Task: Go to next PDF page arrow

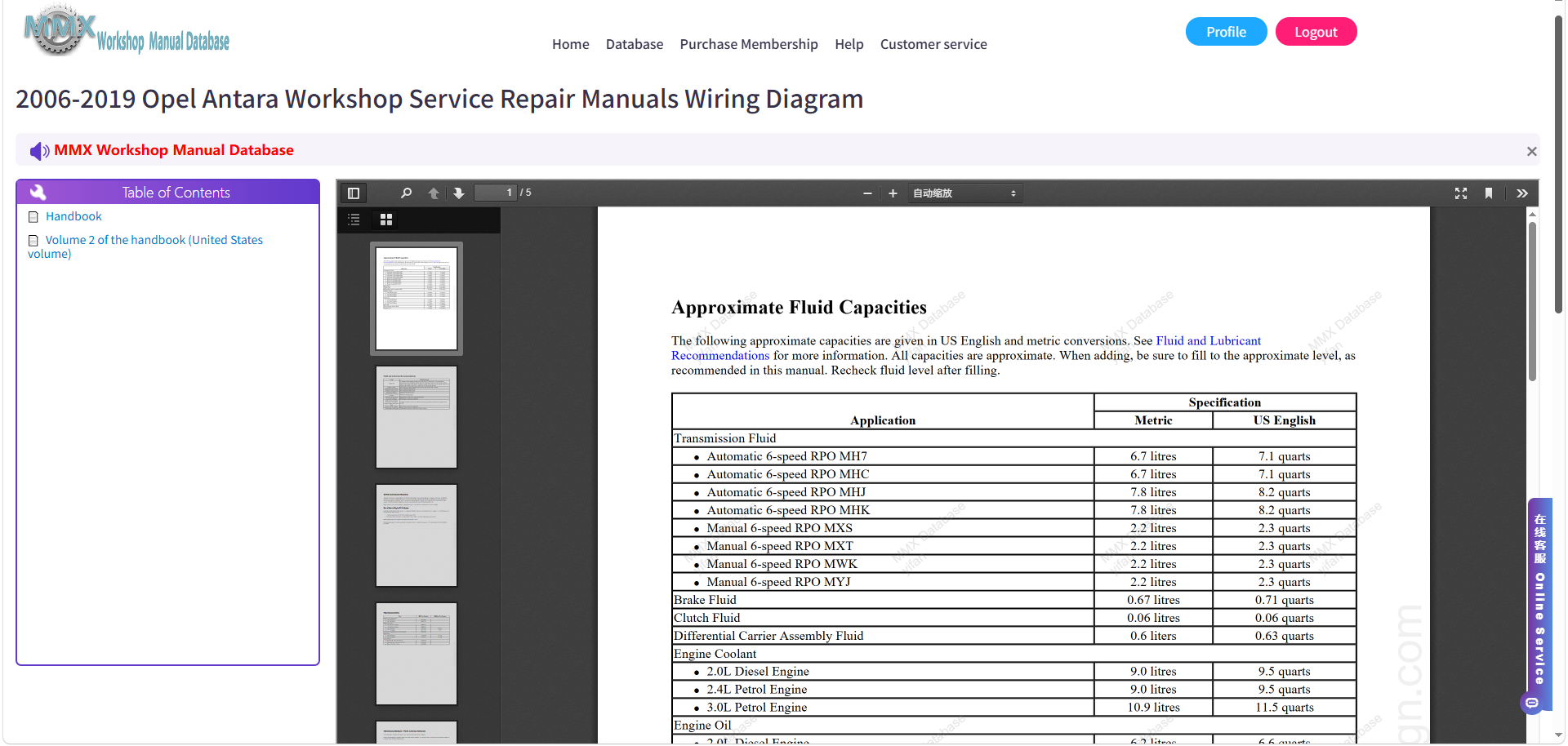Action: click(459, 193)
